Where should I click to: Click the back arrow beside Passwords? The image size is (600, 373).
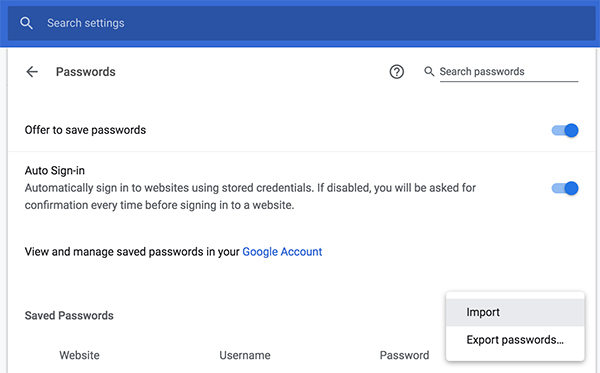(x=32, y=72)
